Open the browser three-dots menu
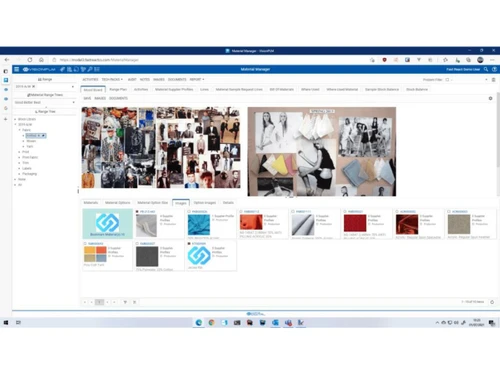This screenshot has height=375, width=500. click(492, 60)
